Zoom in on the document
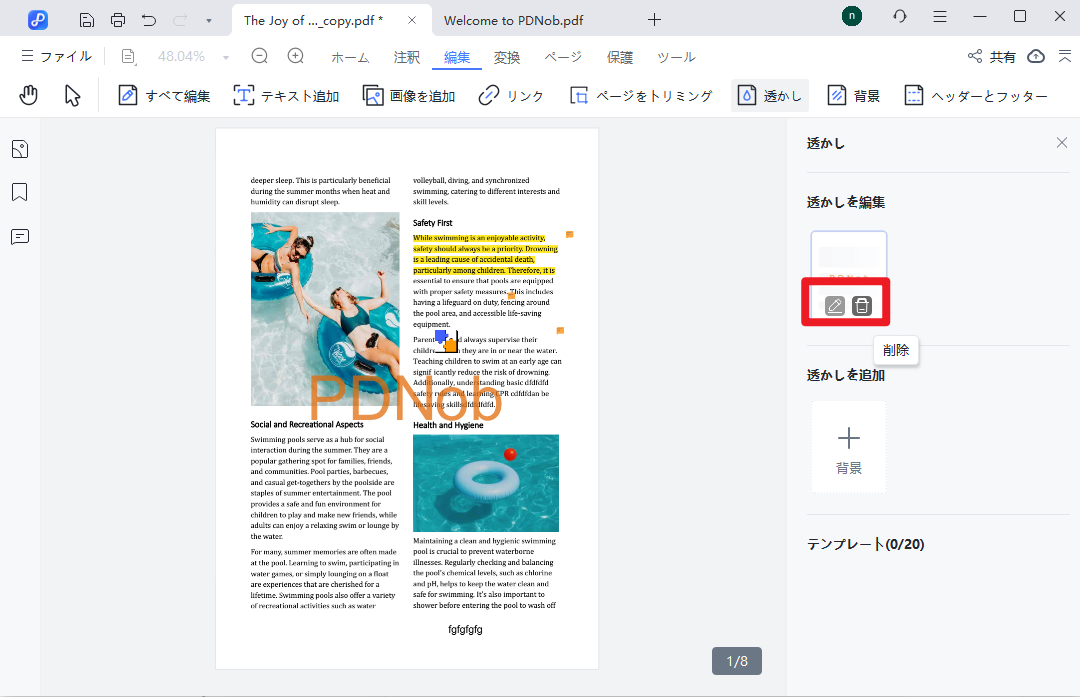 pos(293,57)
